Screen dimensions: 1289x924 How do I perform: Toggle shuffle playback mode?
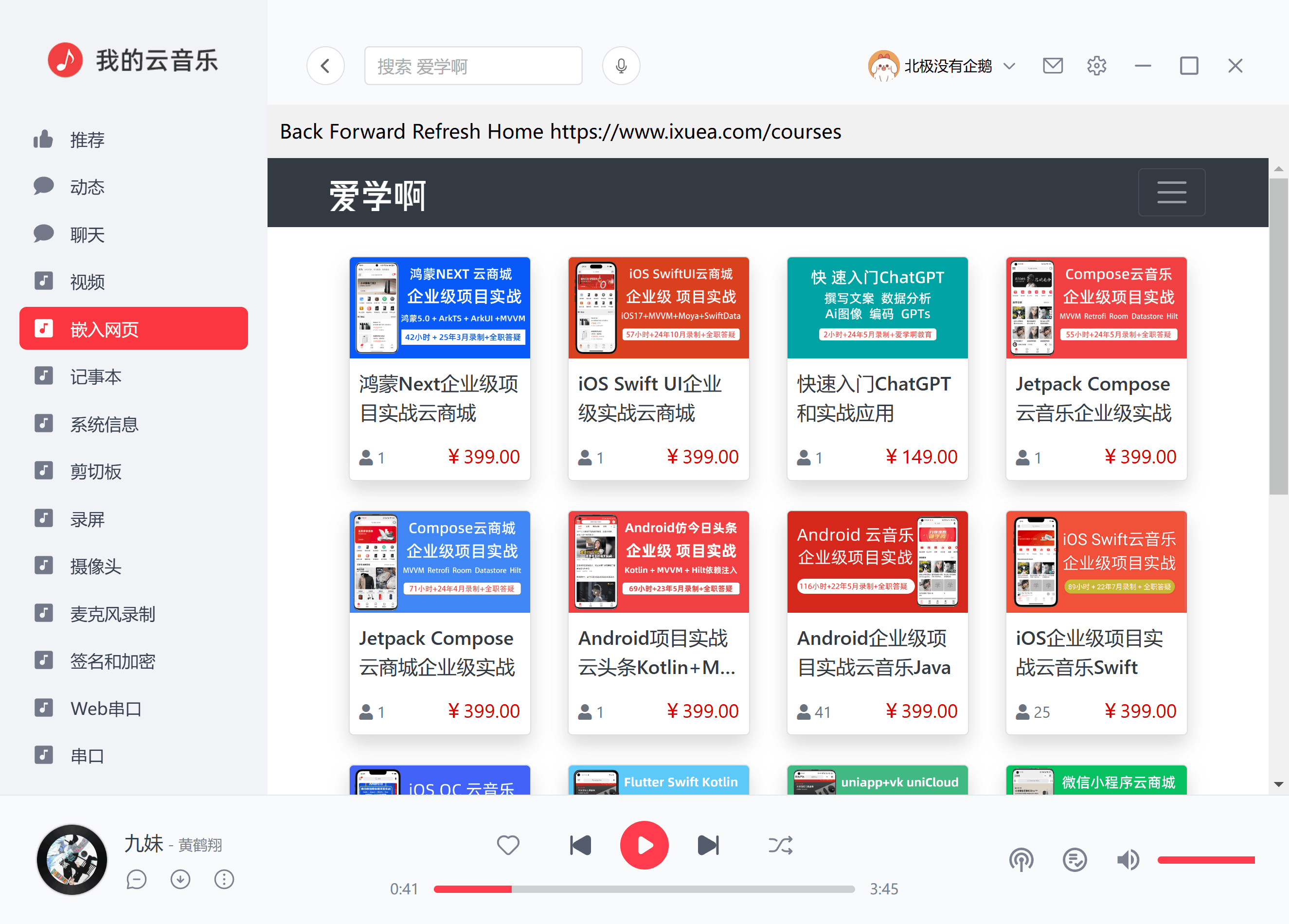[x=780, y=845]
